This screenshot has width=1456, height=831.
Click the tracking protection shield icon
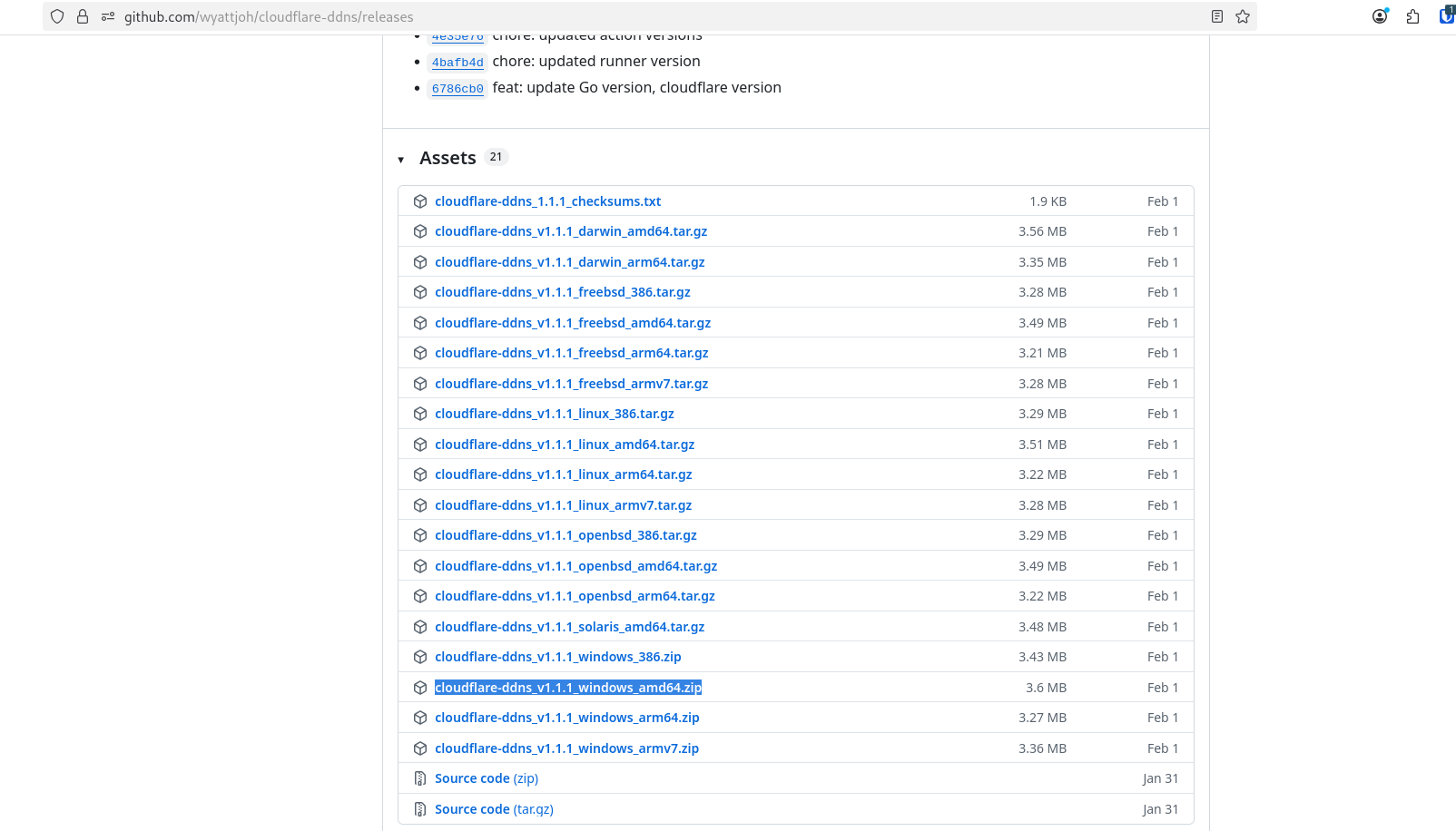pyautogui.click(x=57, y=16)
